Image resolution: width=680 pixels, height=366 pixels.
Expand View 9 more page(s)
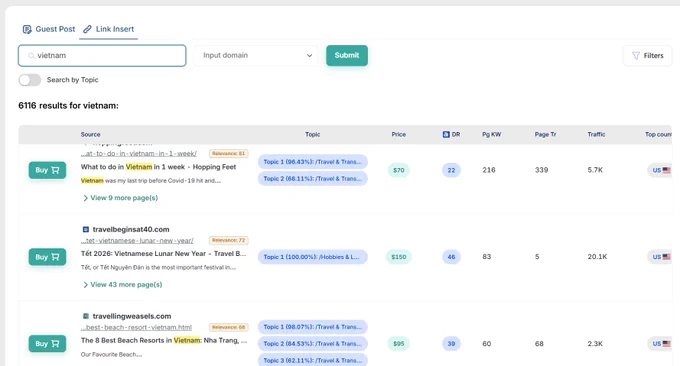120,198
